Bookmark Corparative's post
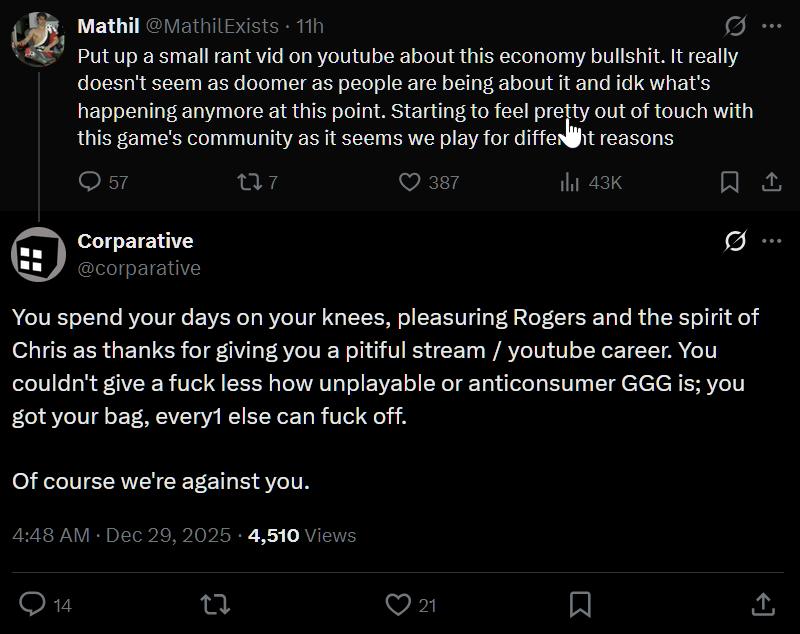The height and width of the screenshot is (634, 800). point(580,604)
